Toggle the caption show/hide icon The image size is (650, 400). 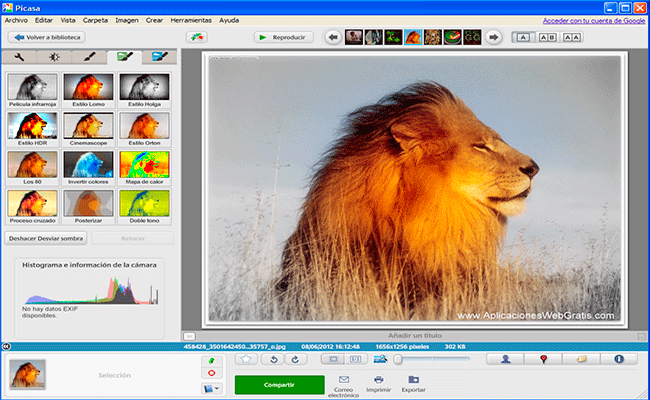(189, 336)
